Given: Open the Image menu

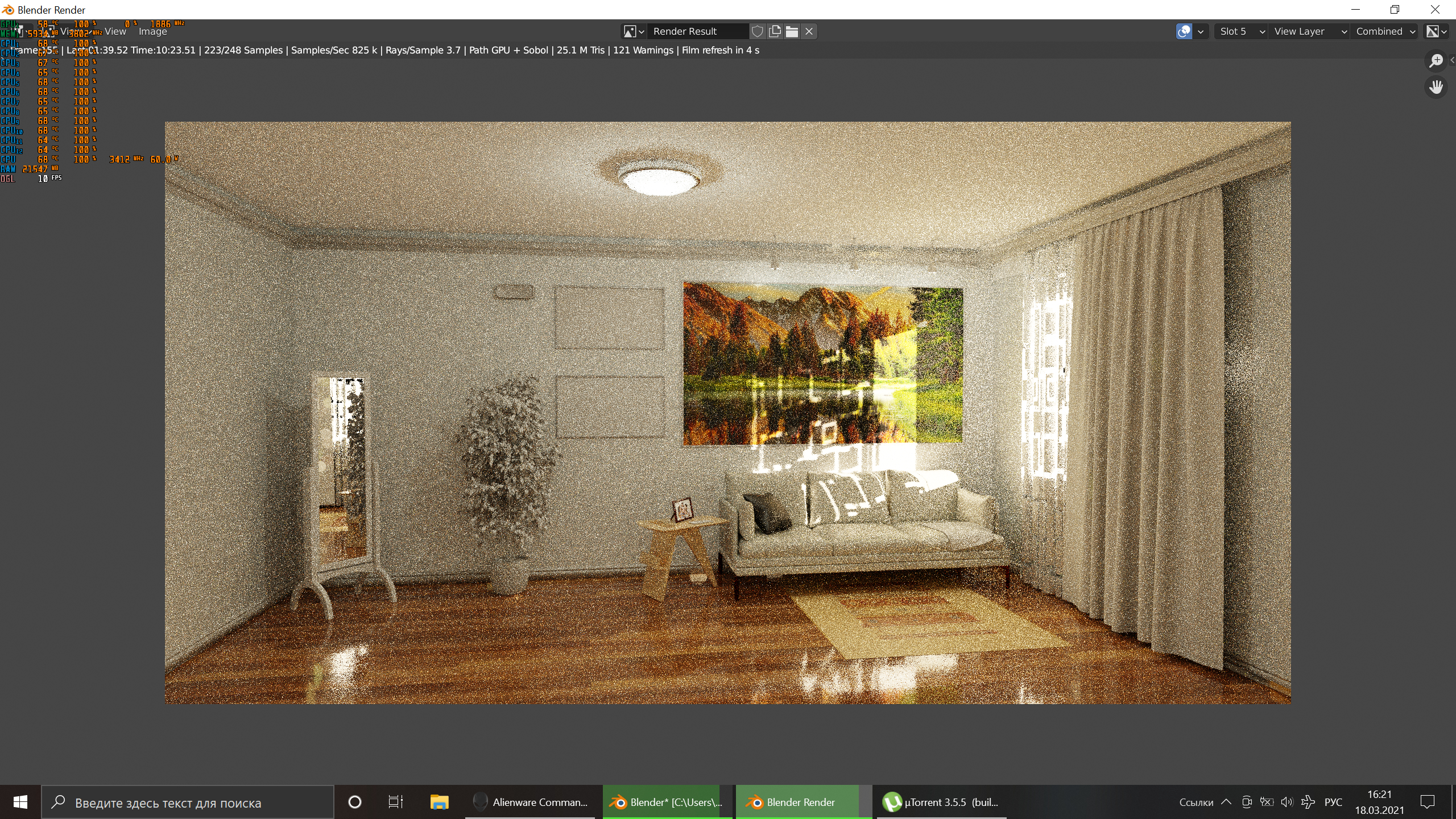Looking at the screenshot, I should point(152,31).
